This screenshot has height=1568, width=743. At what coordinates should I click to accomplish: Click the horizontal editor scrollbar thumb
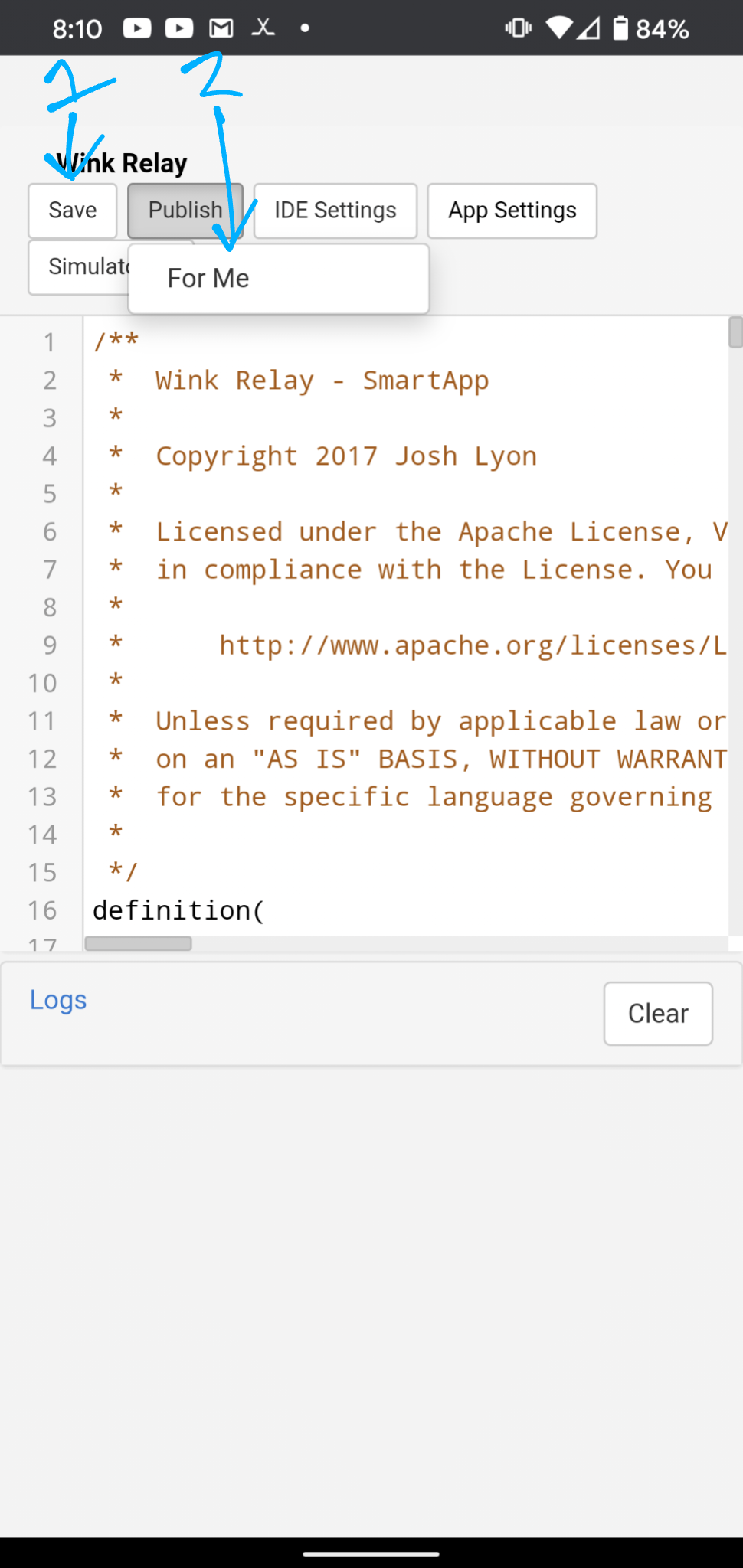[x=139, y=943]
